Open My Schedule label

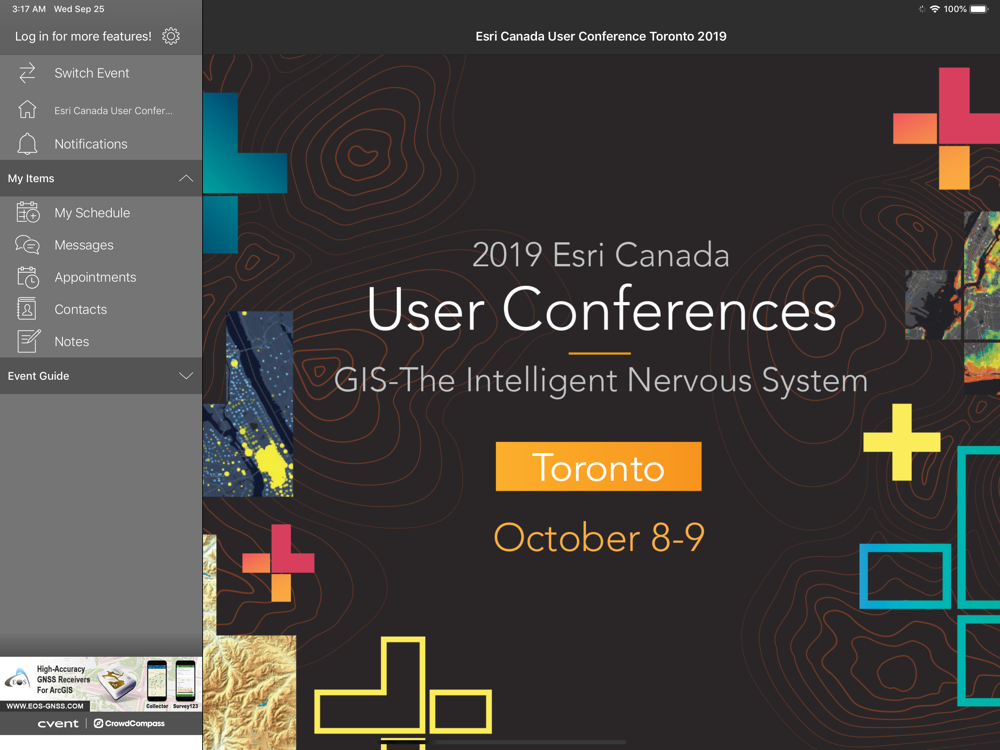[92, 213]
